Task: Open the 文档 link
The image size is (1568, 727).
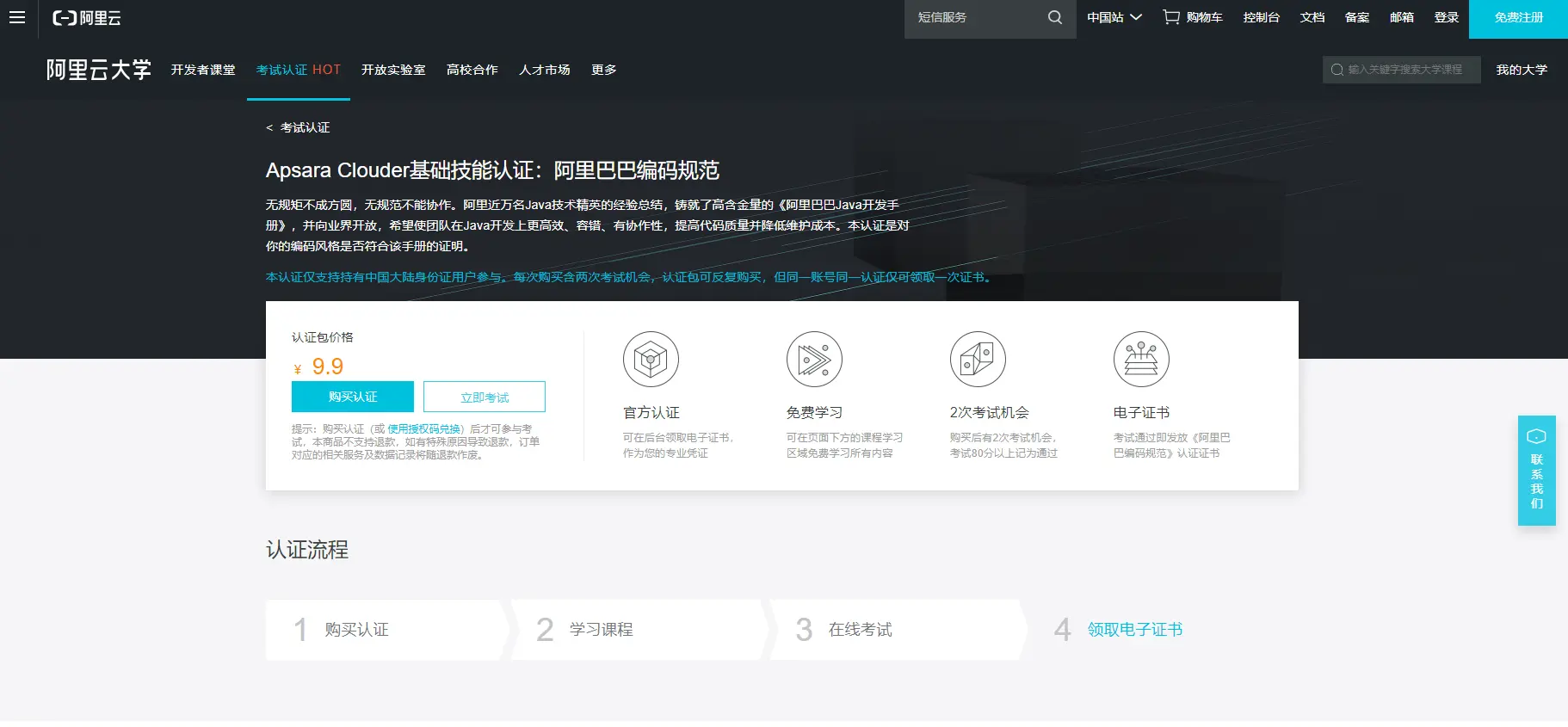Action: 1312,17
